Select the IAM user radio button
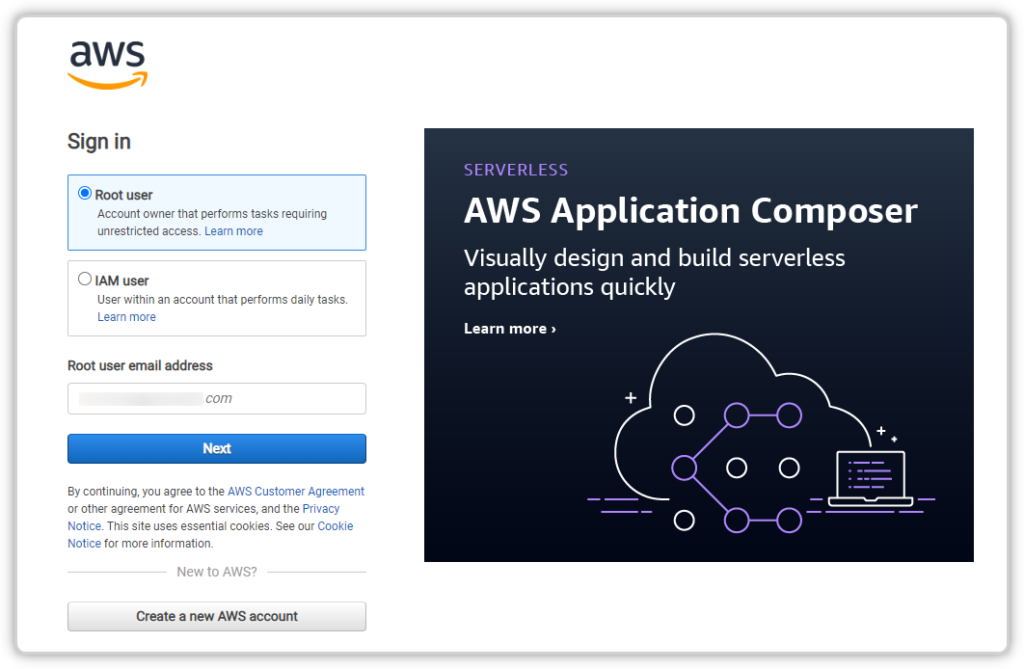The height and width of the screenshot is (669, 1024). tap(85, 279)
